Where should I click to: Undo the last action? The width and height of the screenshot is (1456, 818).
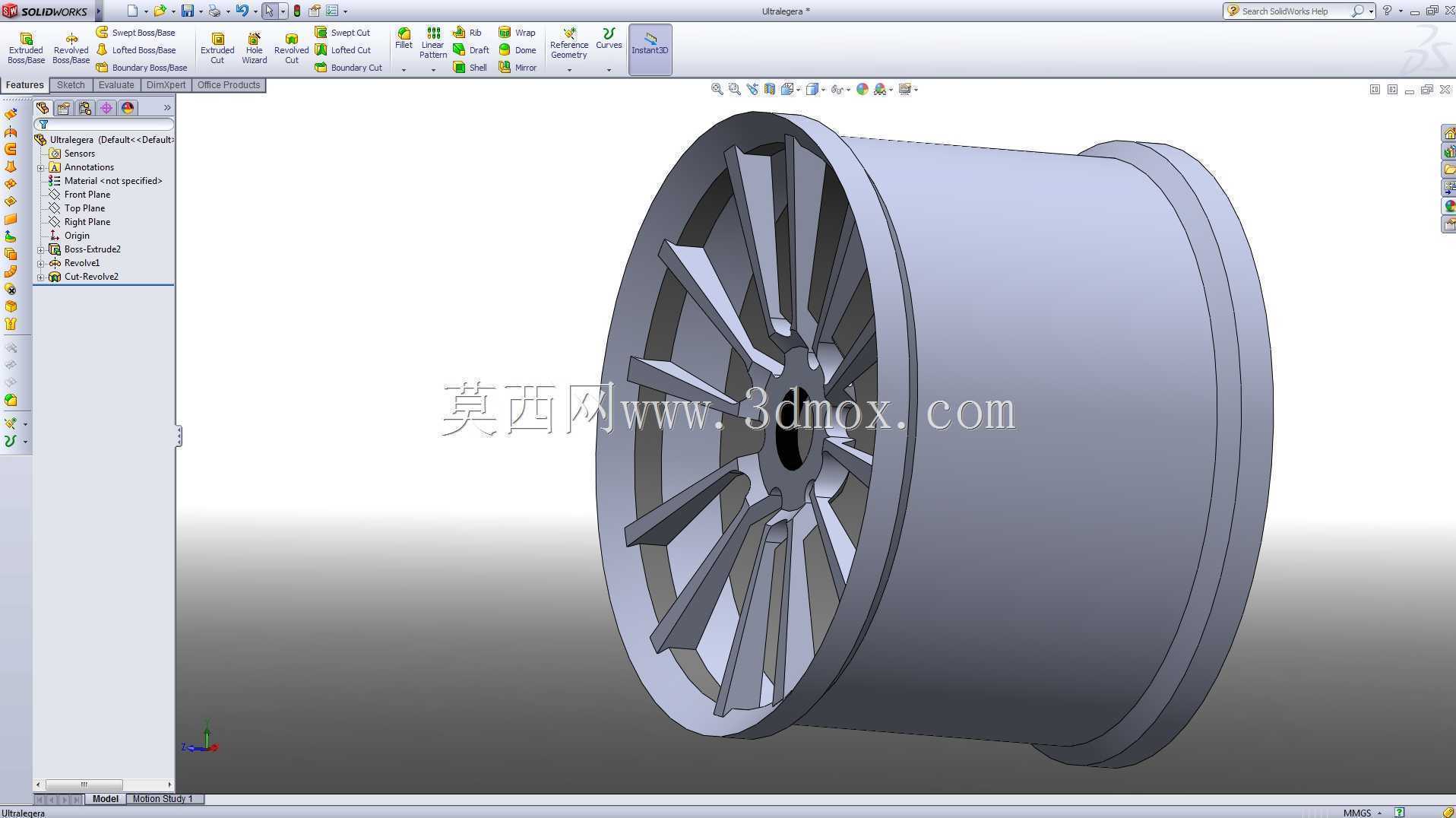pyautogui.click(x=242, y=11)
